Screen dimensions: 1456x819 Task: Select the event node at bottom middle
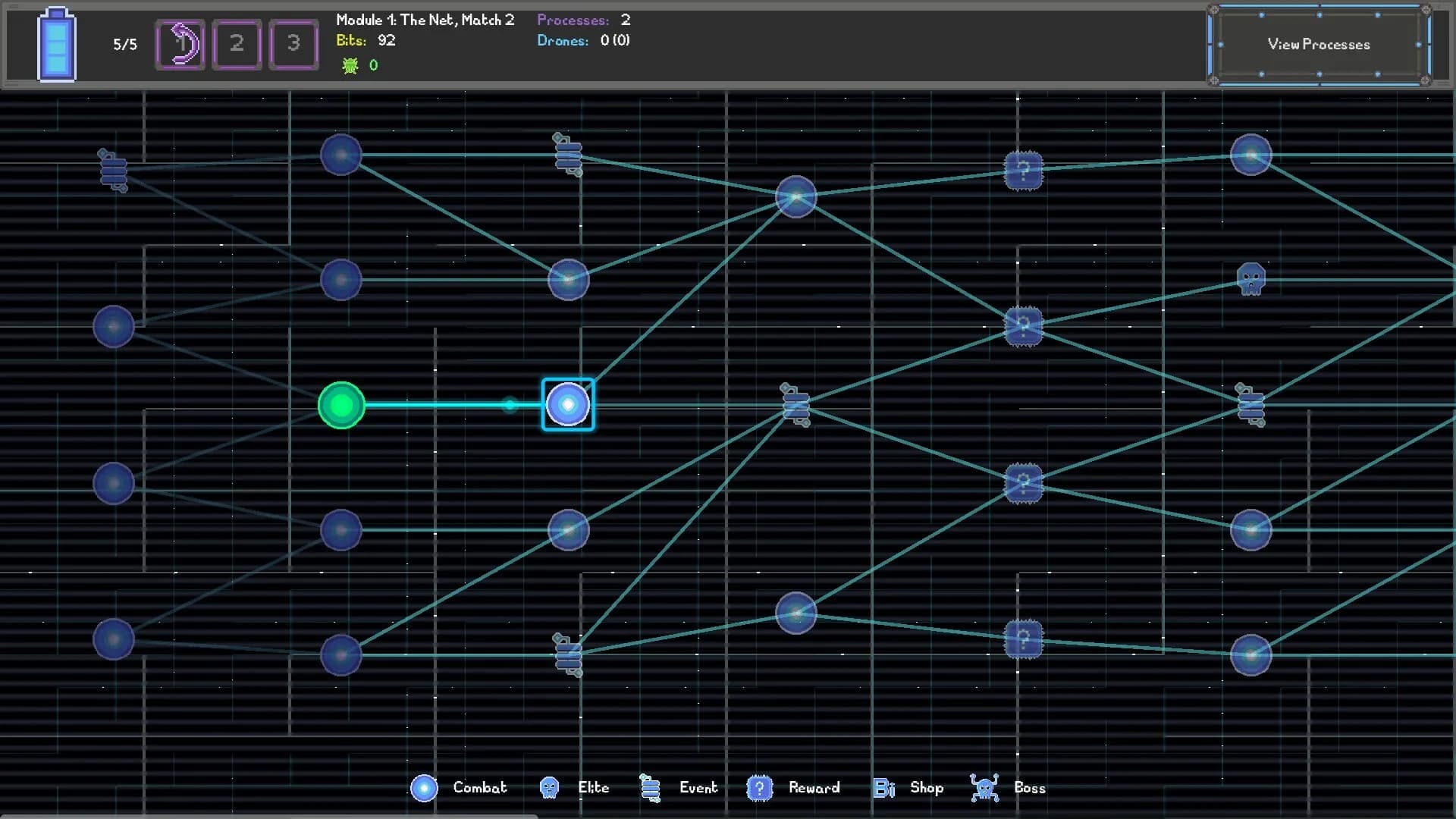coord(568,654)
